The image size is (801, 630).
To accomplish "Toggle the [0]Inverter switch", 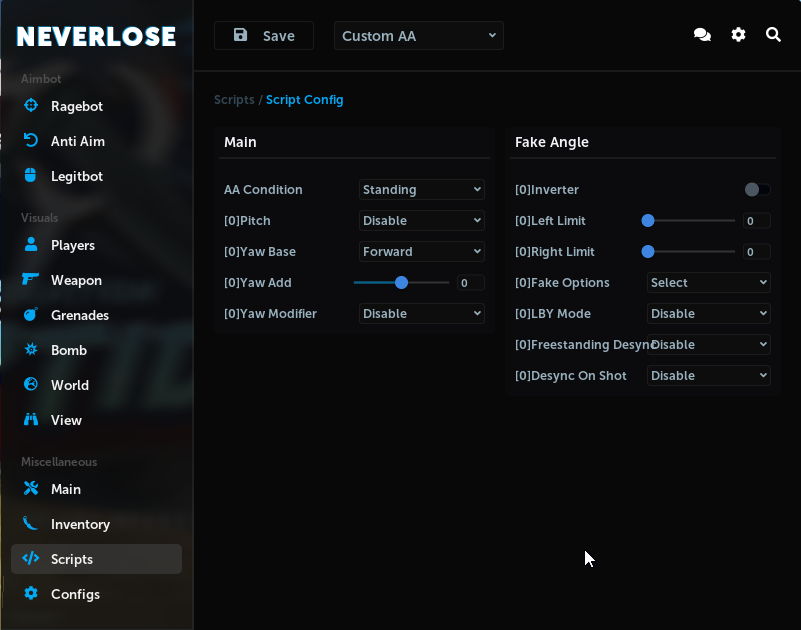I will click(x=757, y=190).
